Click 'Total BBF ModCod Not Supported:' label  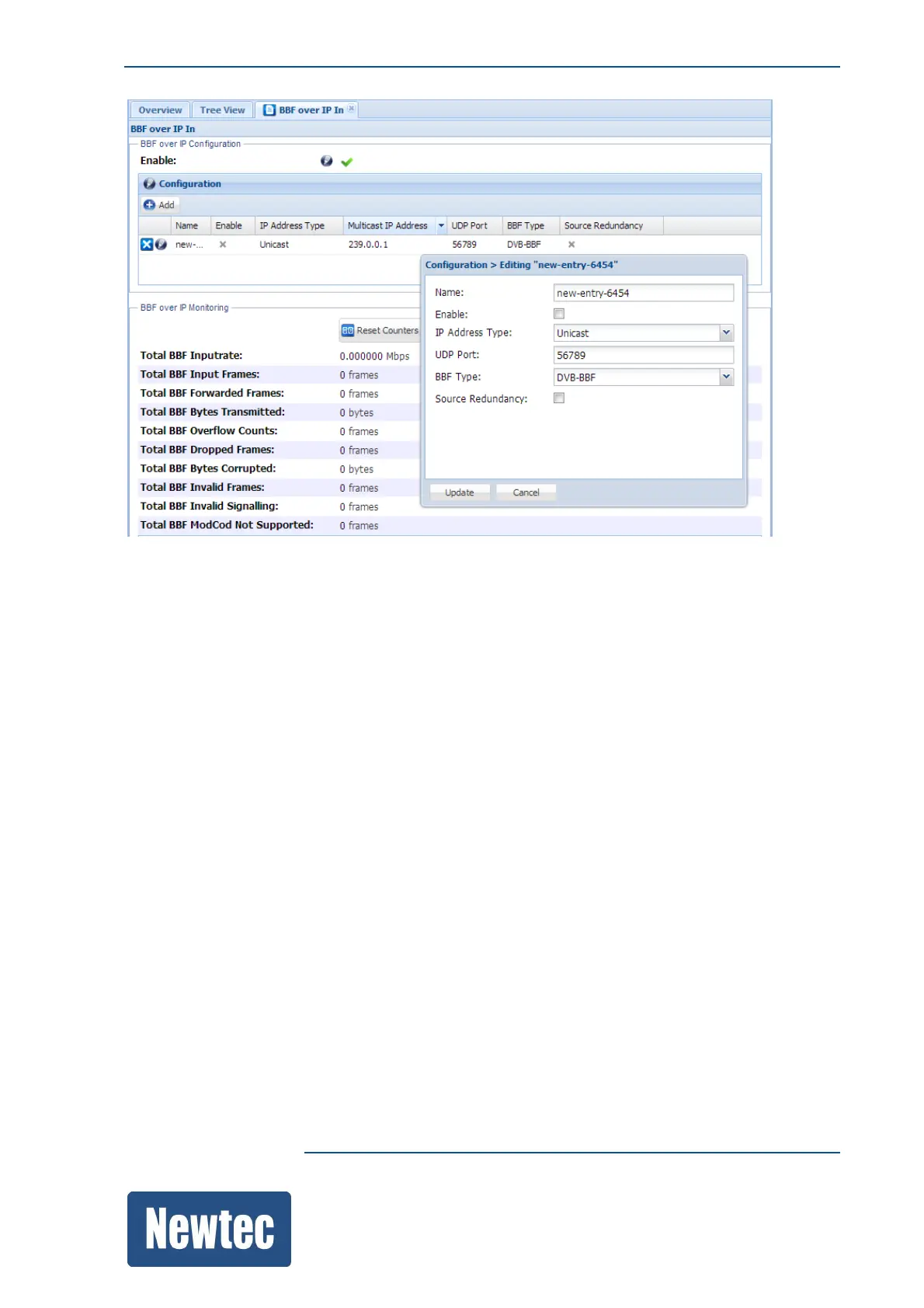click(227, 525)
